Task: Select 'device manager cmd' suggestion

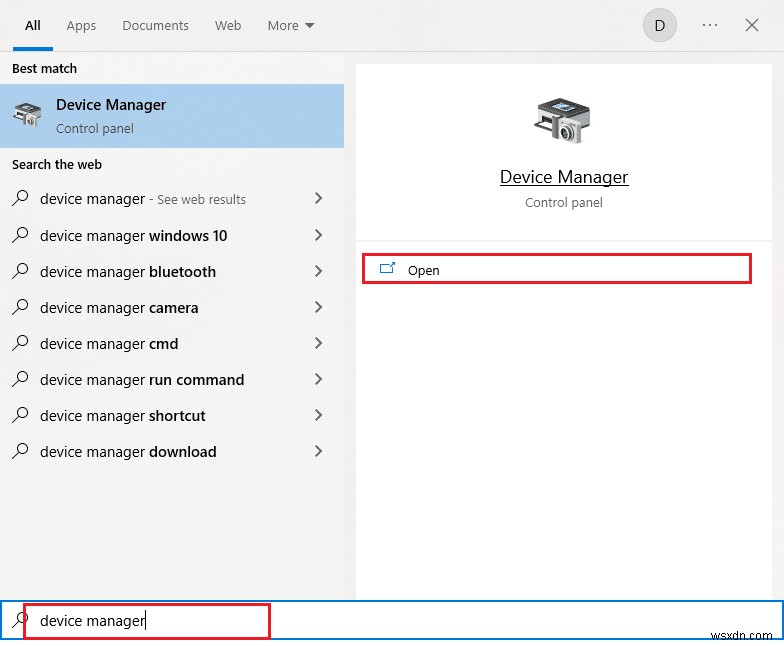Action: (172, 344)
